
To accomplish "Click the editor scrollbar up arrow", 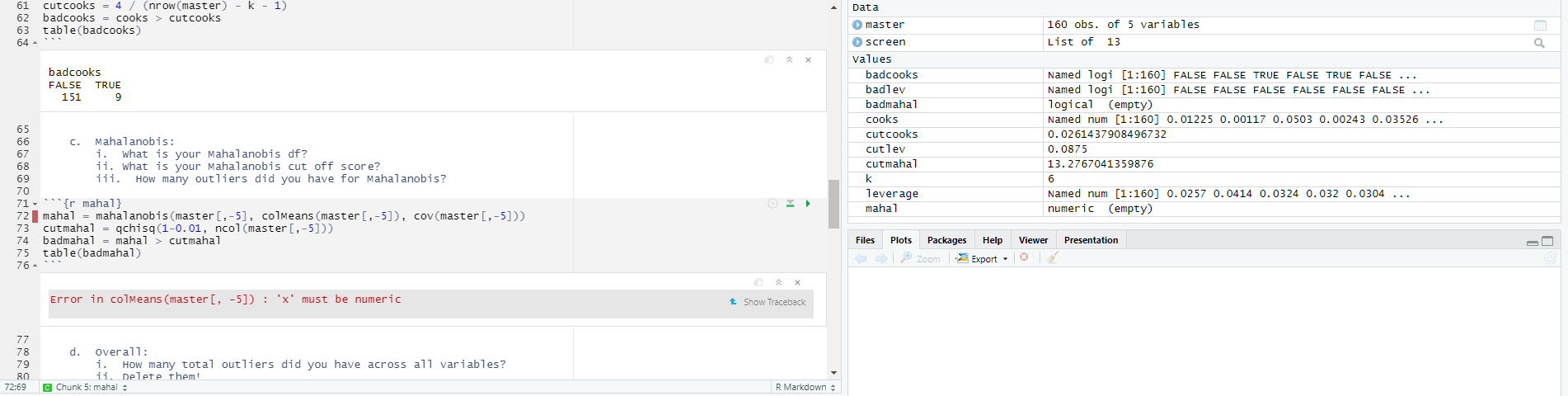I will [x=833, y=7].
